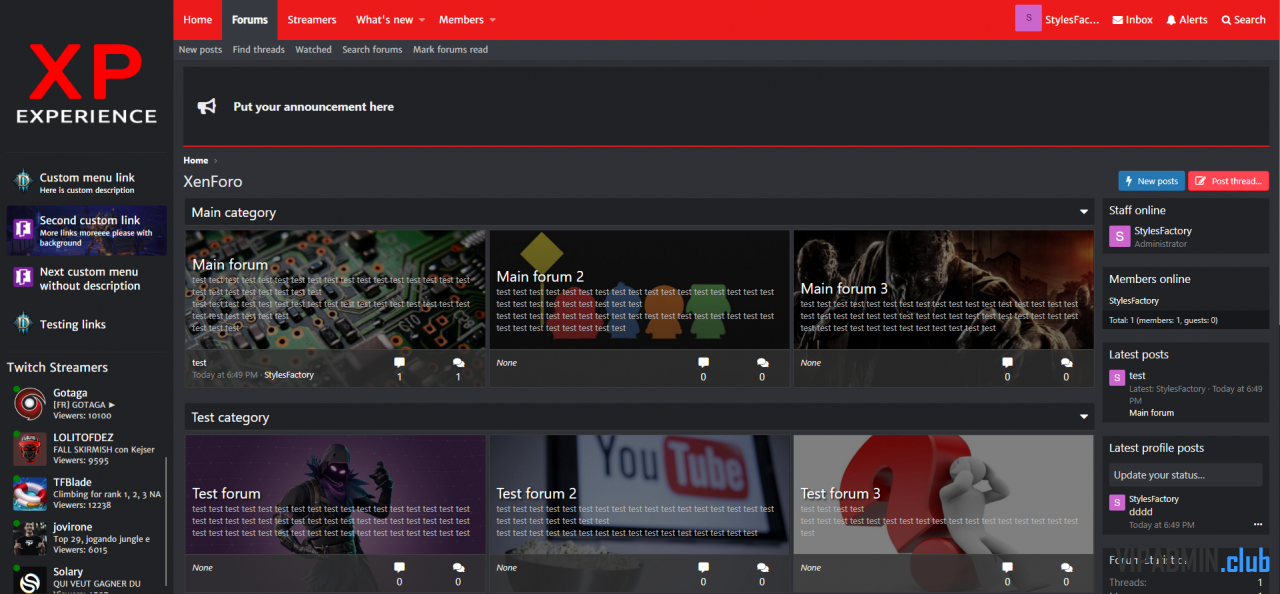Click Find threads sub-navigation link
This screenshot has width=1280, height=594.
pos(259,49)
